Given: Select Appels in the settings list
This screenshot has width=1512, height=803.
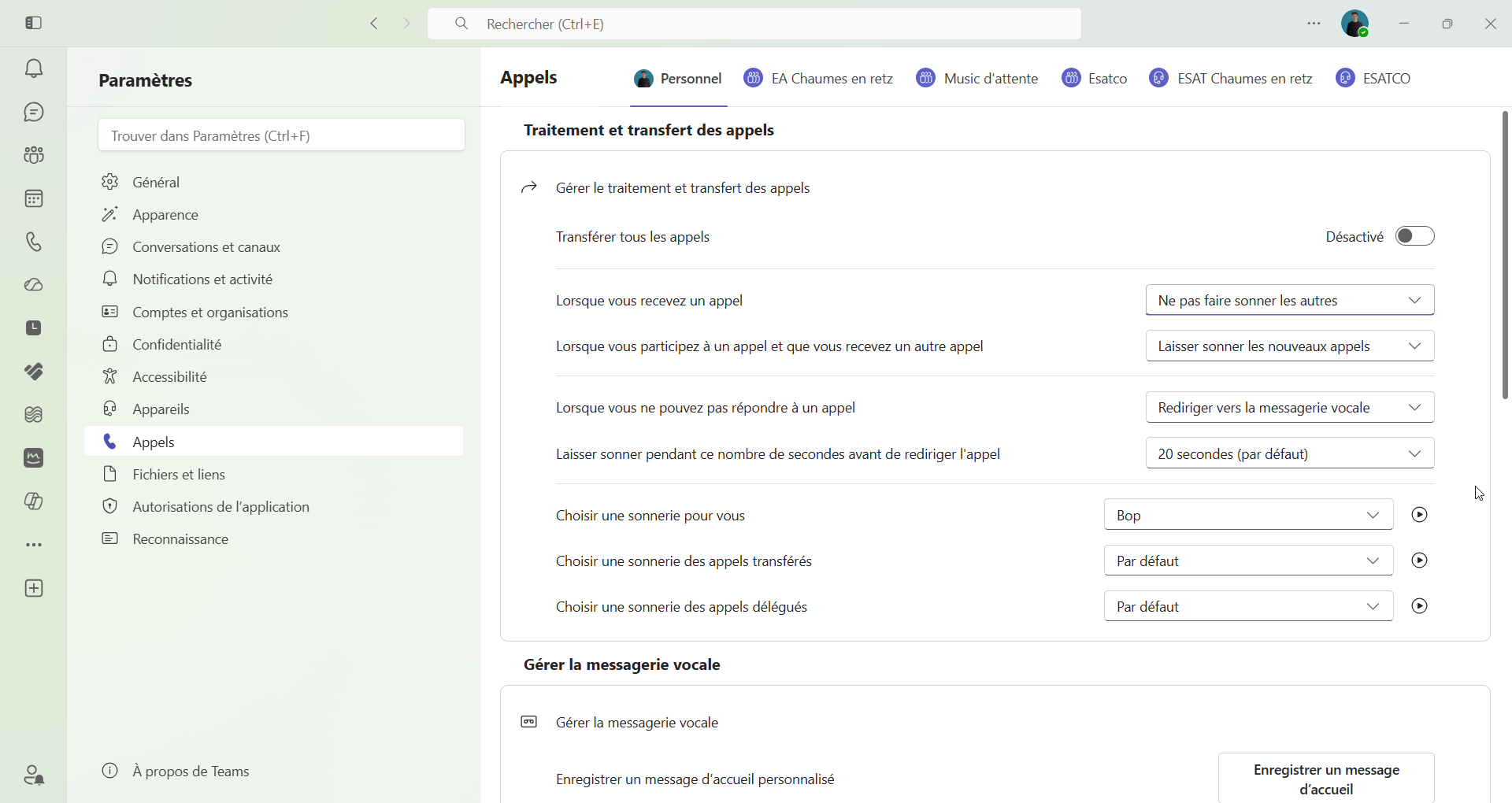Looking at the screenshot, I should click(x=274, y=442).
